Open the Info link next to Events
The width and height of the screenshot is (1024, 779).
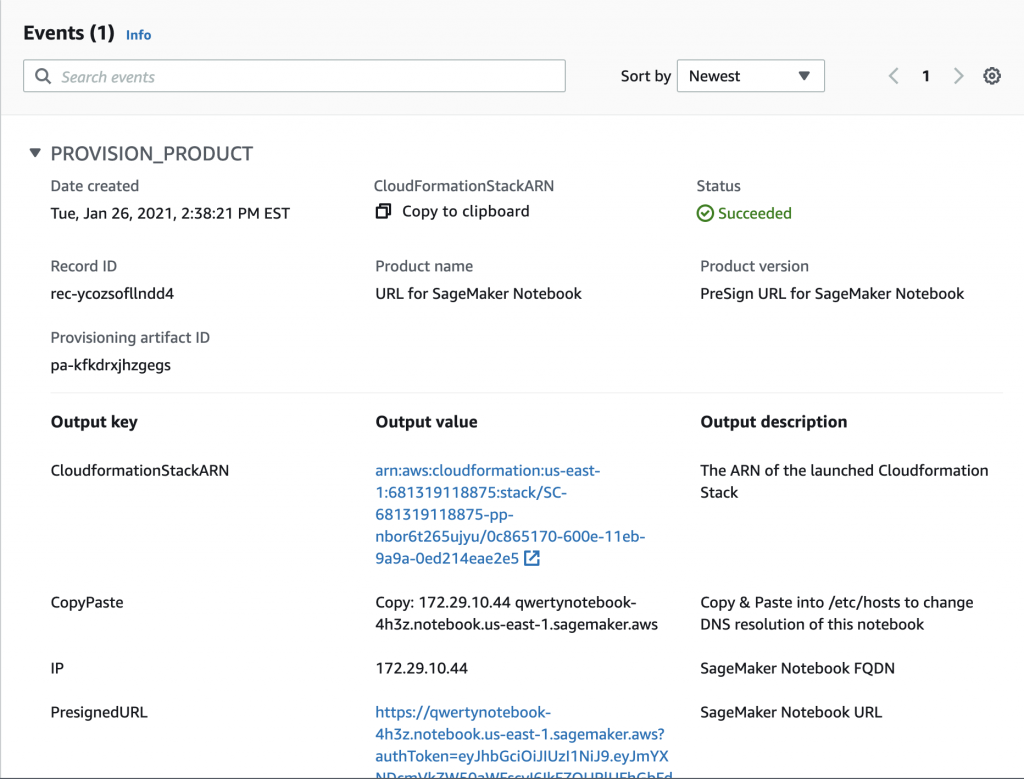[138, 34]
